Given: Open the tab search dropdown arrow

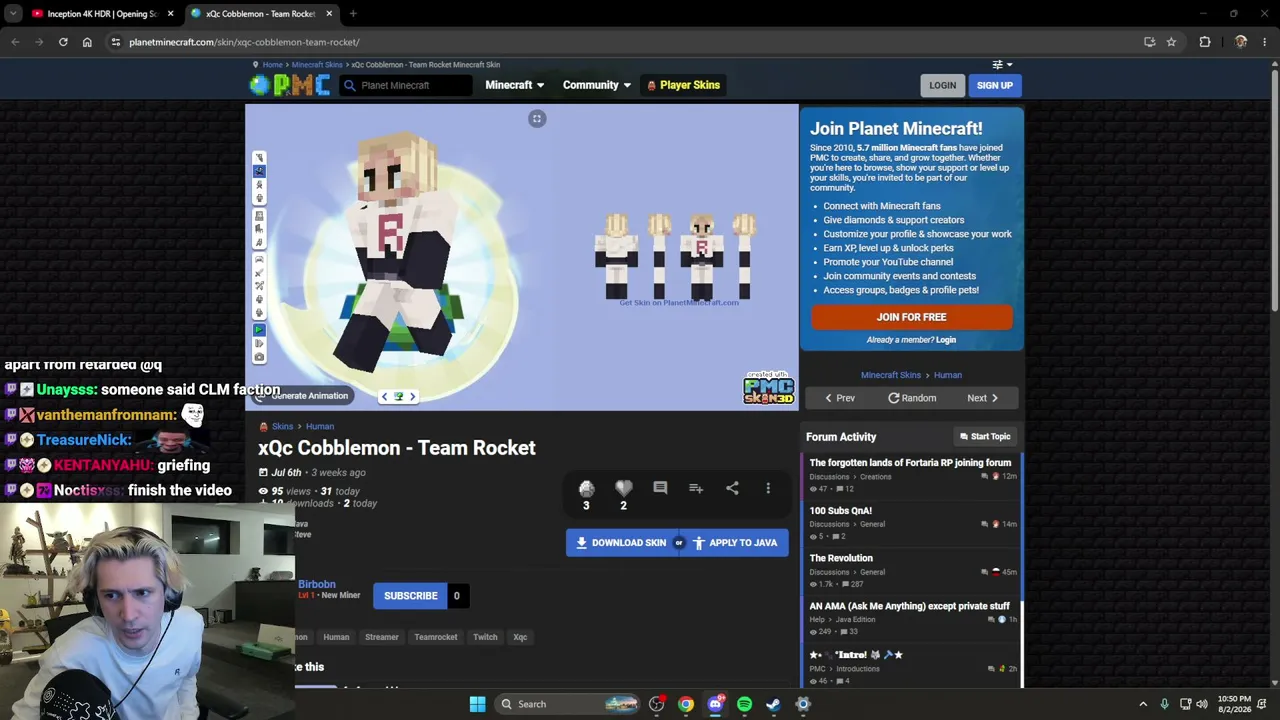Looking at the screenshot, I should (13, 14).
